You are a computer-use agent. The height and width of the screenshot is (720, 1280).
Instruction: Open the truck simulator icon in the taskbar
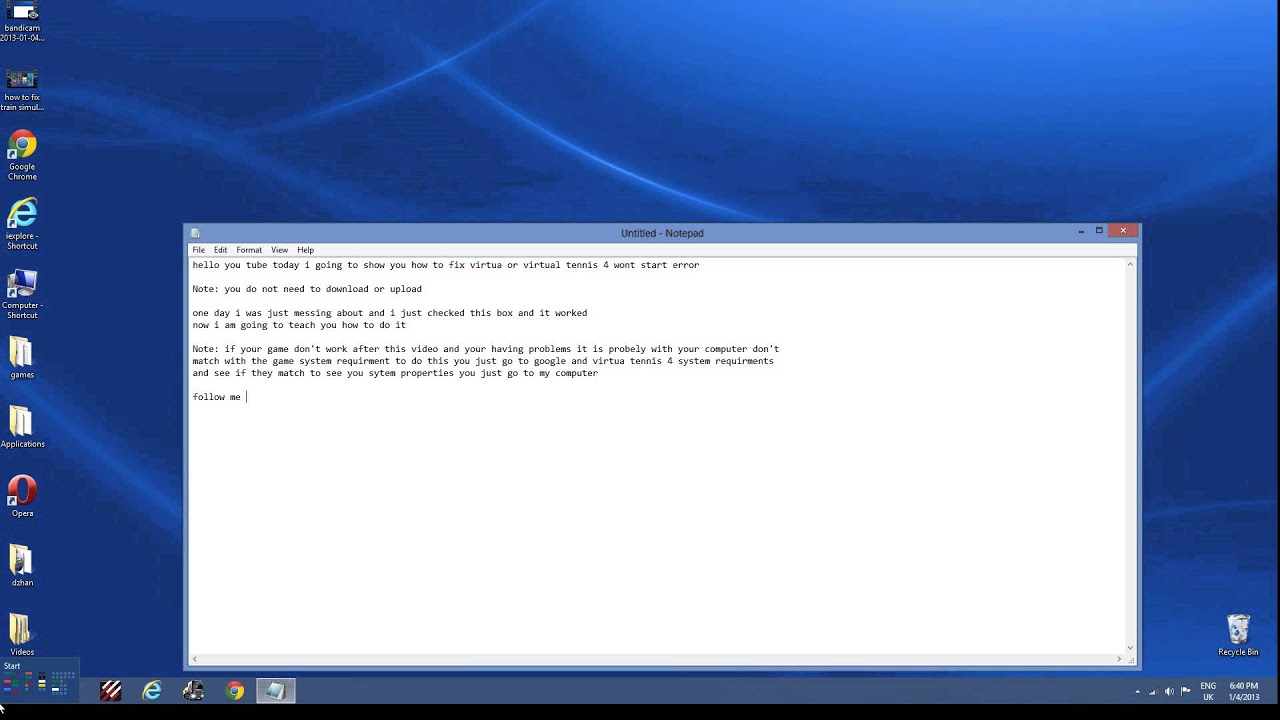pyautogui.click(x=194, y=690)
